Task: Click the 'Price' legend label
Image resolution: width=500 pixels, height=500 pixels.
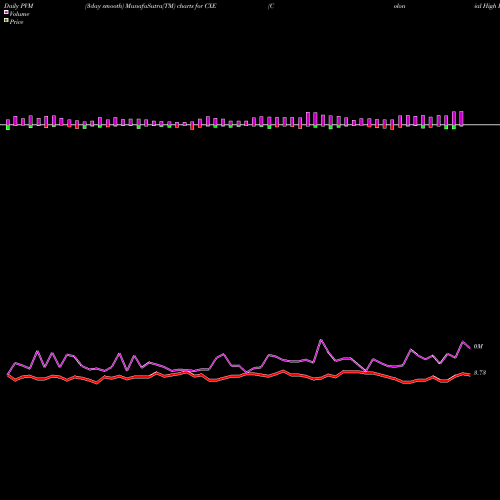Action: [x=16, y=22]
